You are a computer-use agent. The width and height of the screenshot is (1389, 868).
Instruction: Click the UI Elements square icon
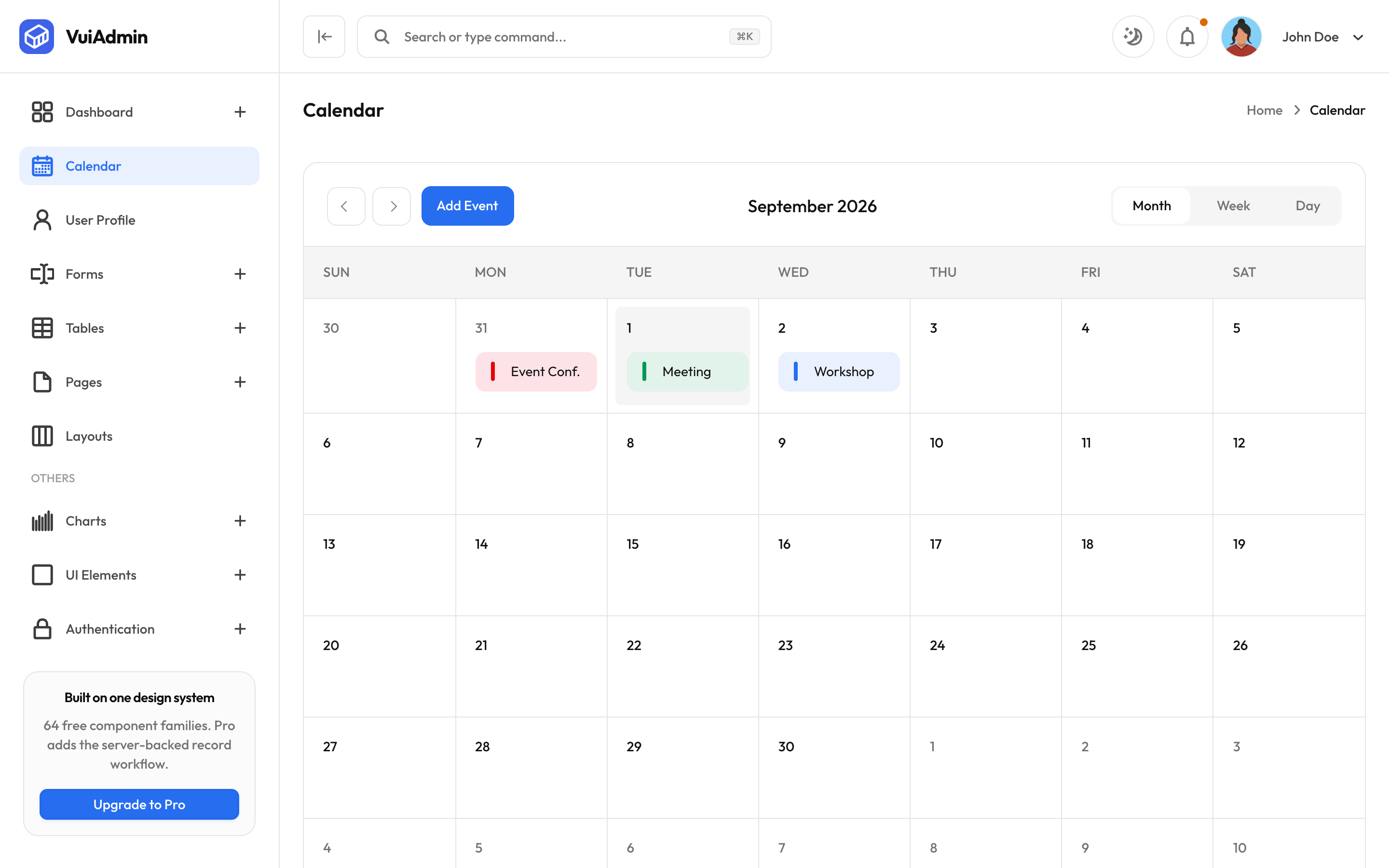point(42,575)
